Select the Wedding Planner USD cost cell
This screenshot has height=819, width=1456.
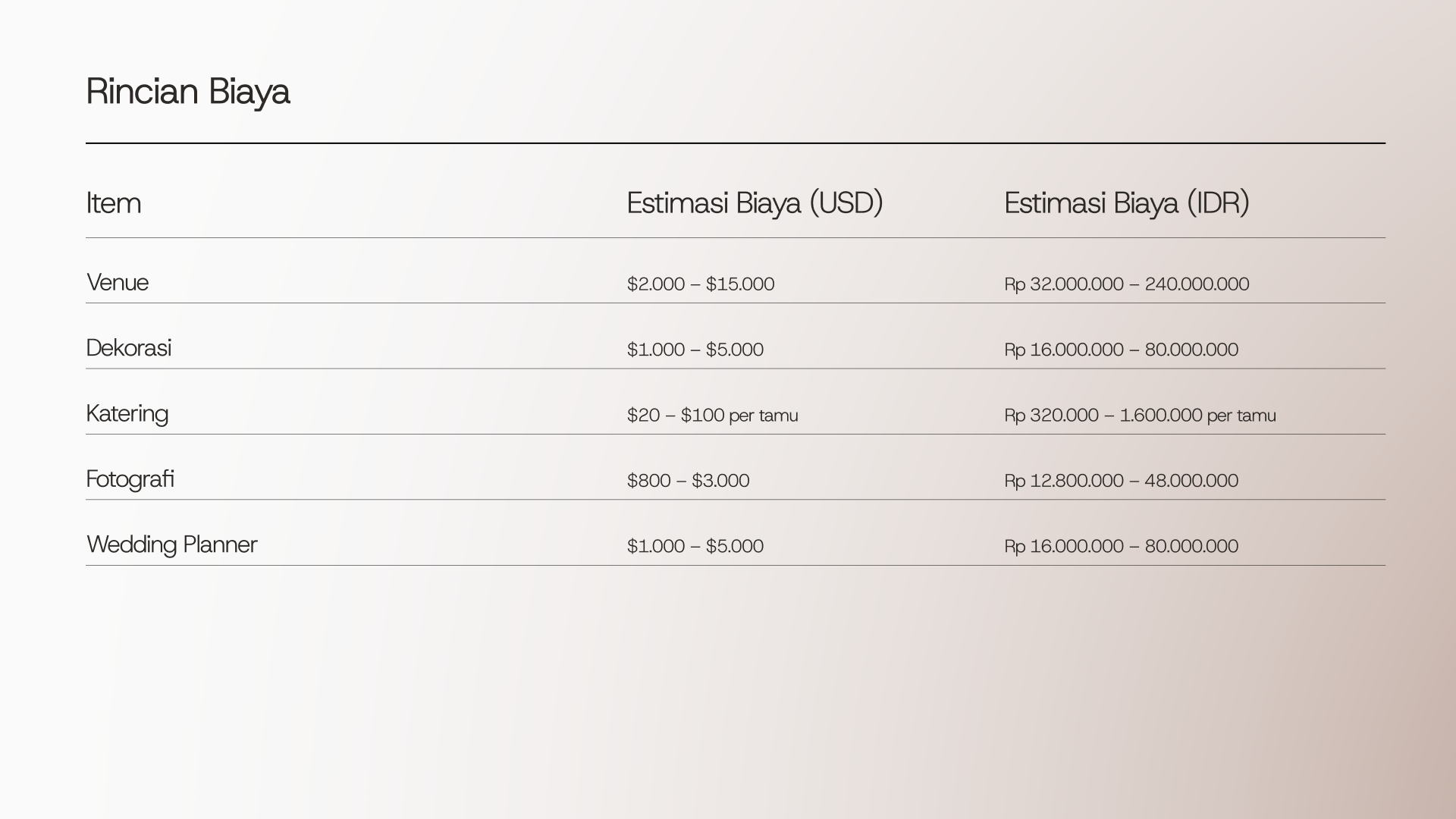click(x=695, y=546)
